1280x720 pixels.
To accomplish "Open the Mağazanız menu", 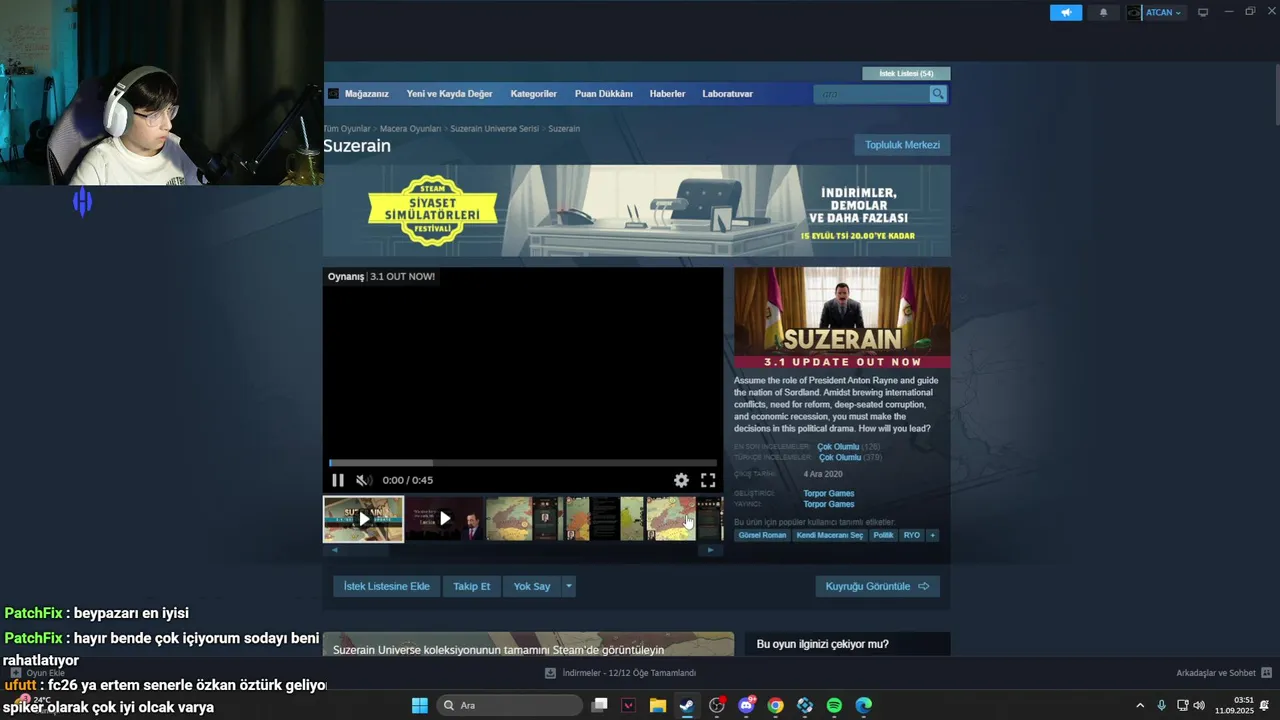I will tap(366, 94).
